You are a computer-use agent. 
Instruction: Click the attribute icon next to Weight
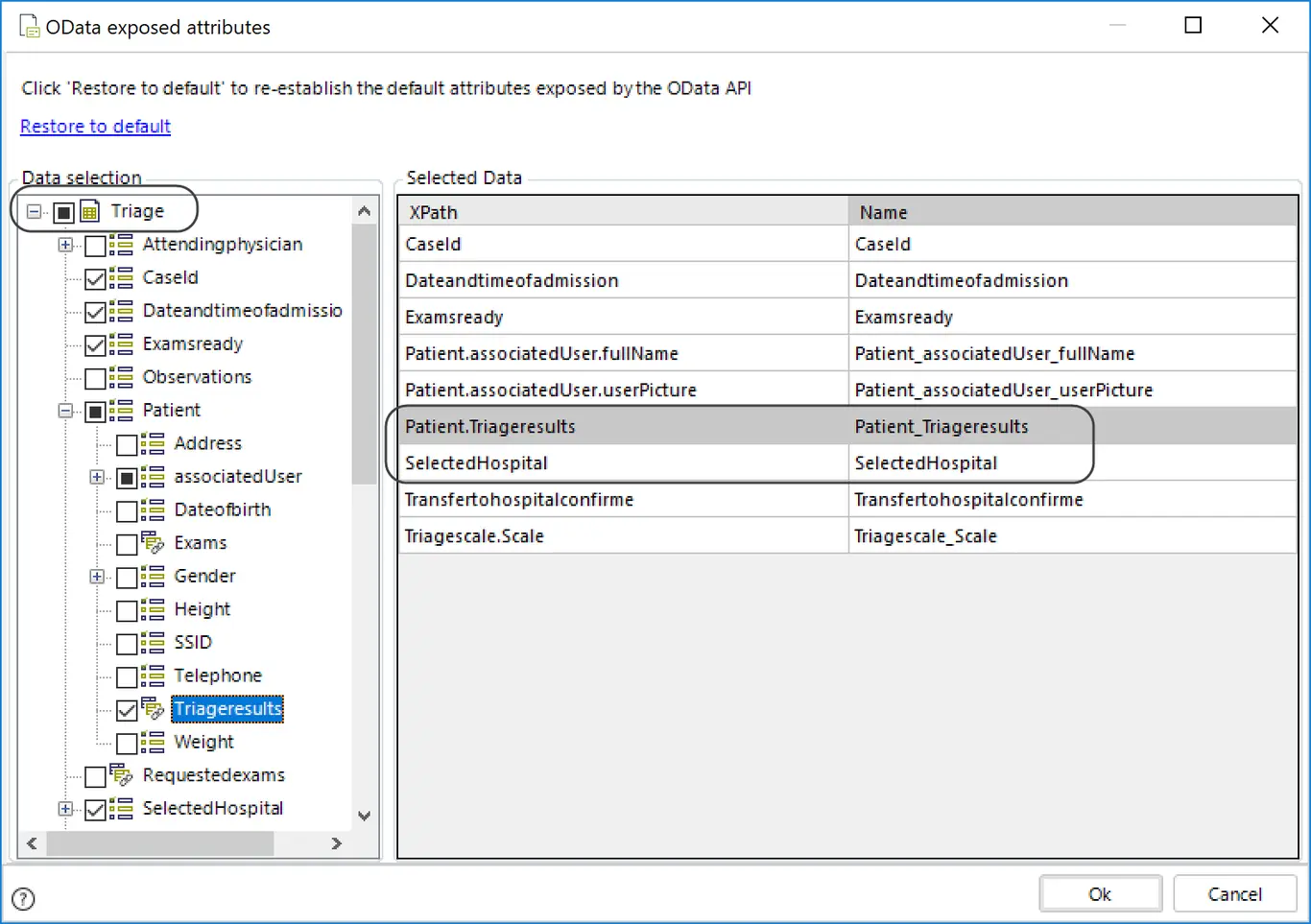(x=153, y=742)
